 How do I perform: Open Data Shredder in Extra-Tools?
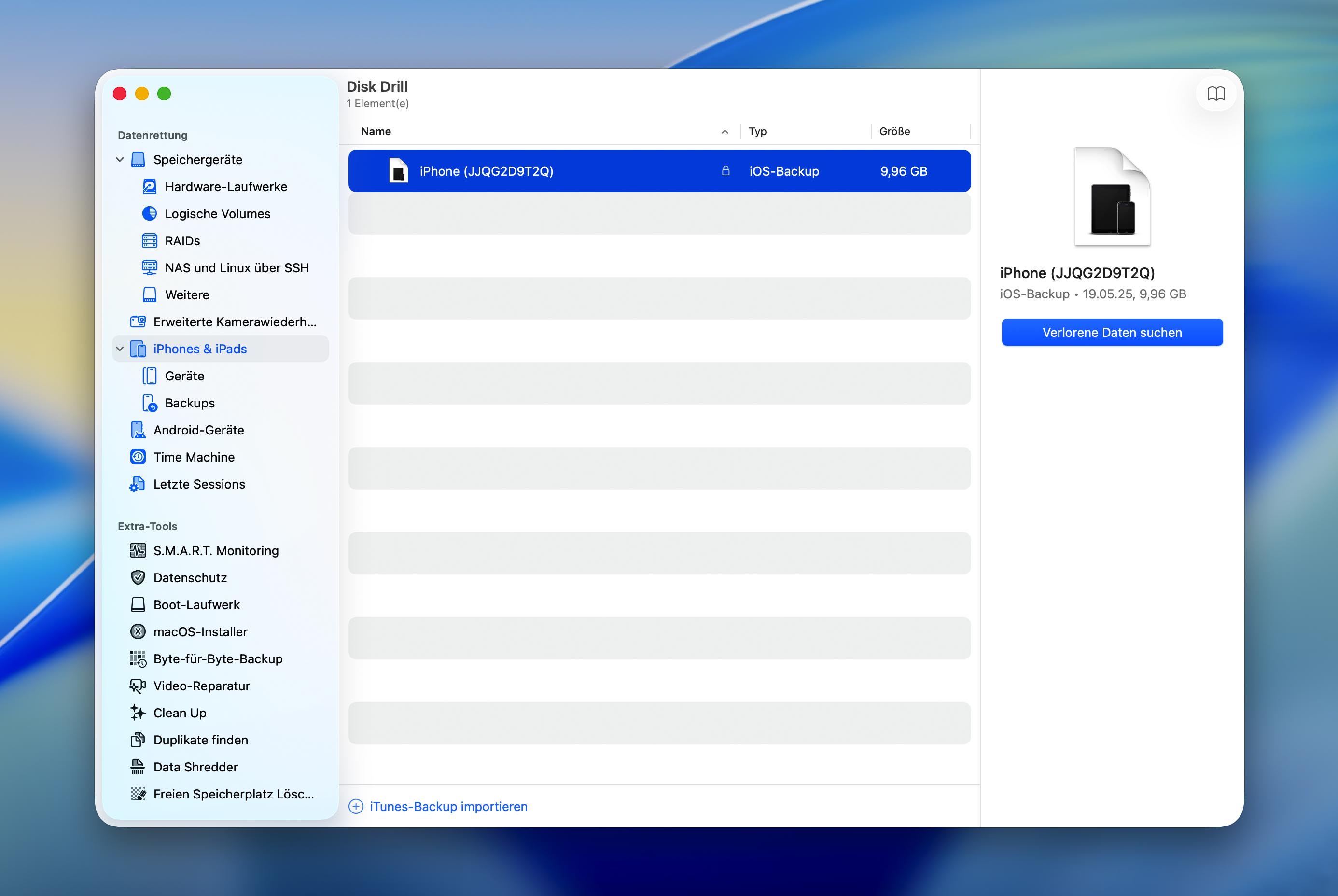[x=195, y=767]
